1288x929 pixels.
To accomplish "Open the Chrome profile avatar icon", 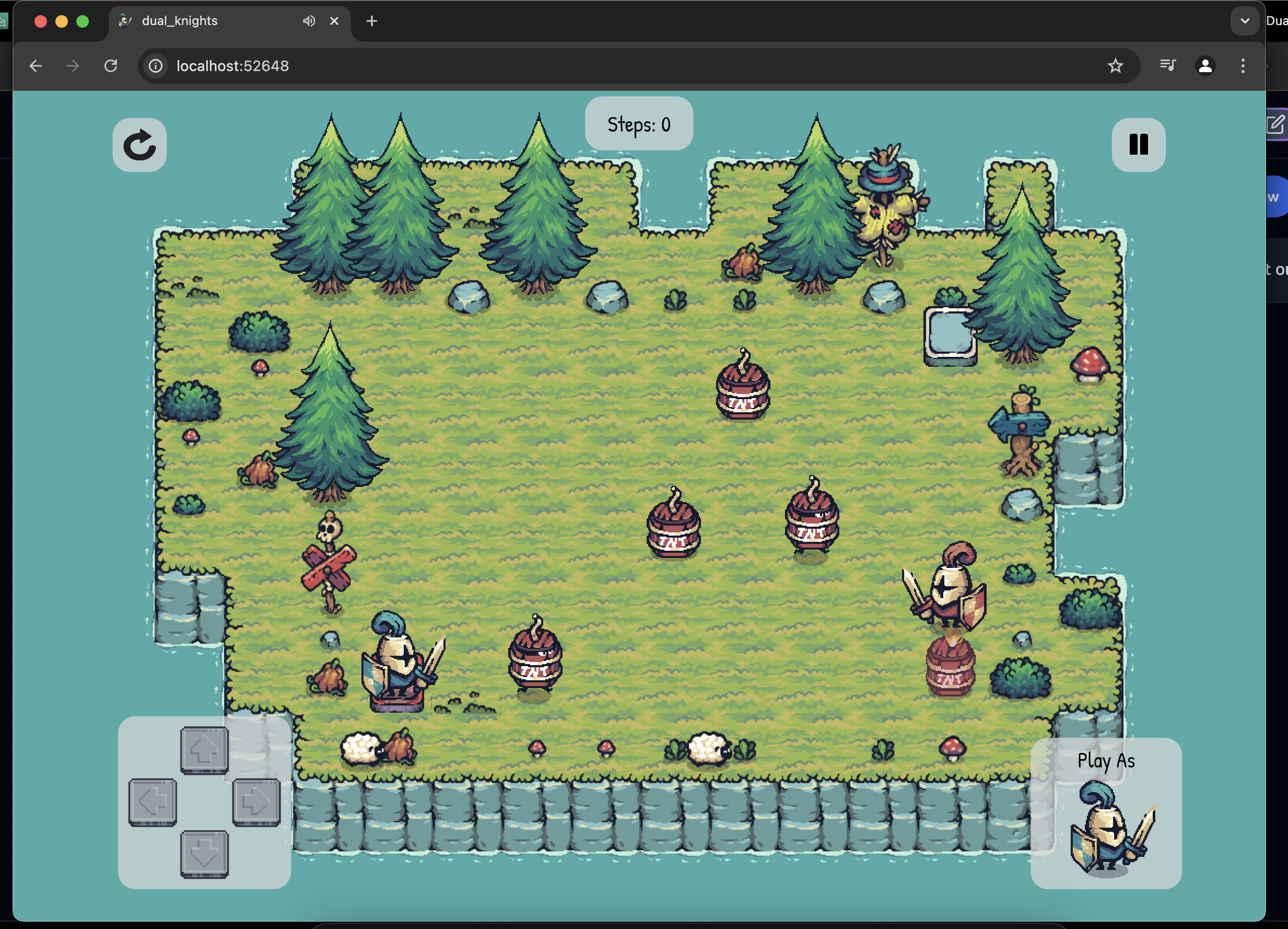I will click(1204, 66).
